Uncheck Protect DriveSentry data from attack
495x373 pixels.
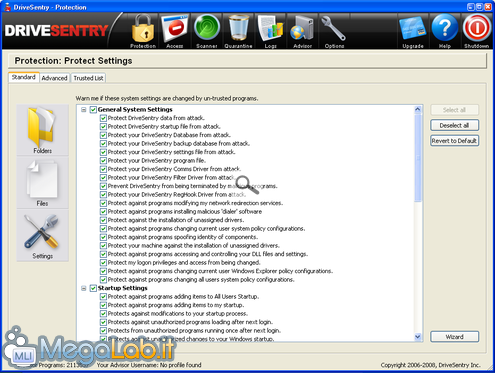click(103, 118)
